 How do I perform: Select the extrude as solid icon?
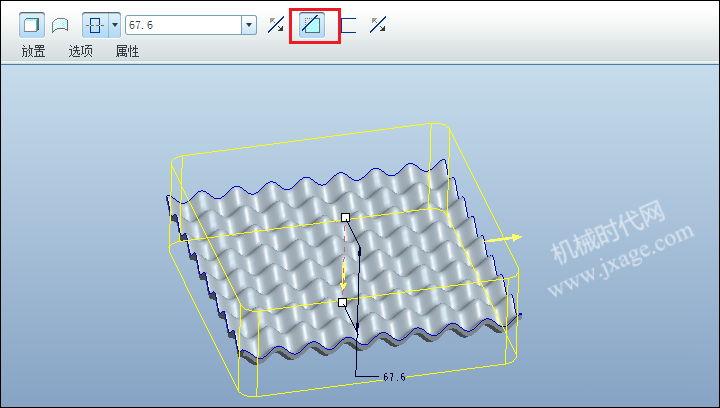pyautogui.click(x=32, y=25)
